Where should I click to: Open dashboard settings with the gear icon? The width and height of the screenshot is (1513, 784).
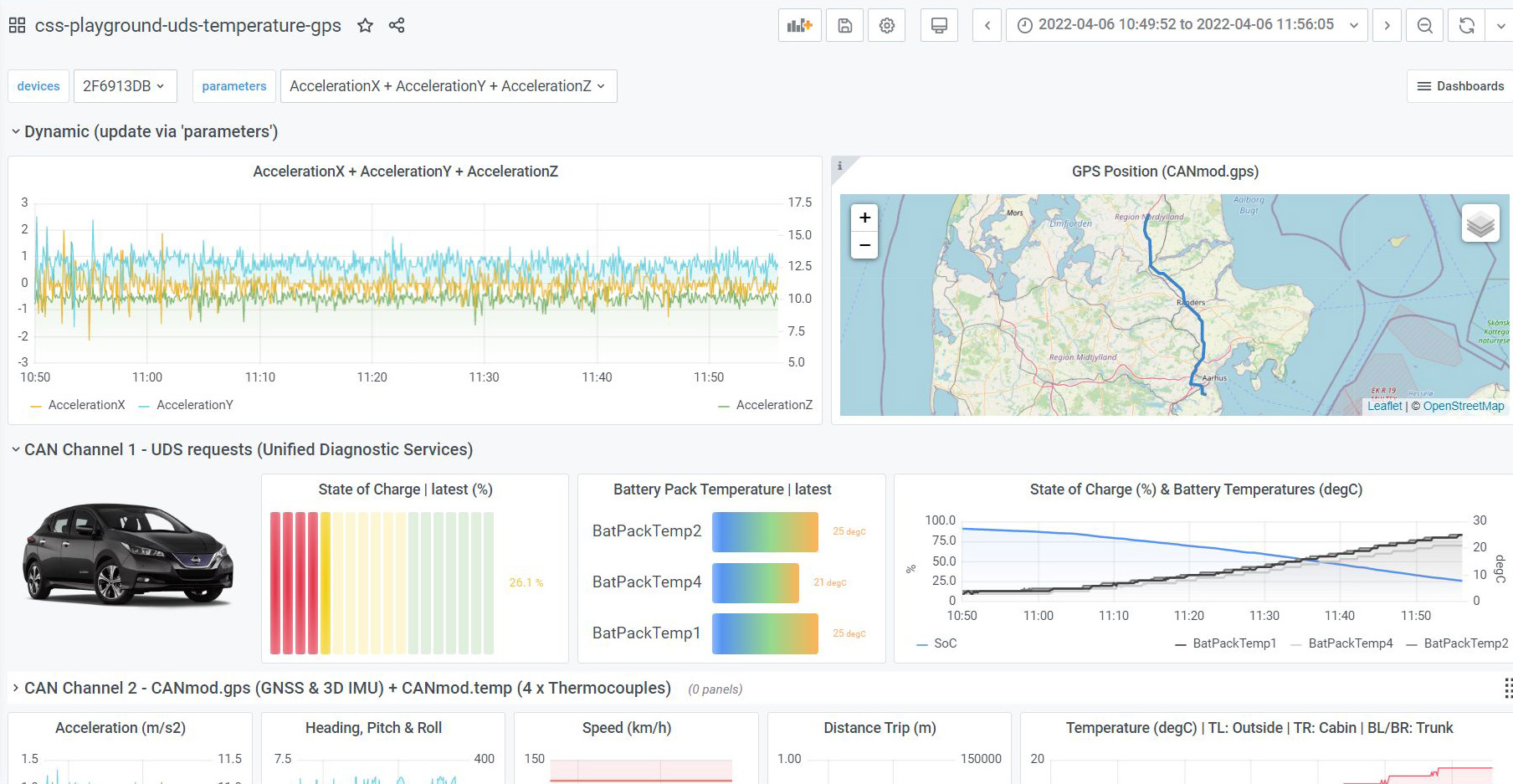pyautogui.click(x=886, y=25)
